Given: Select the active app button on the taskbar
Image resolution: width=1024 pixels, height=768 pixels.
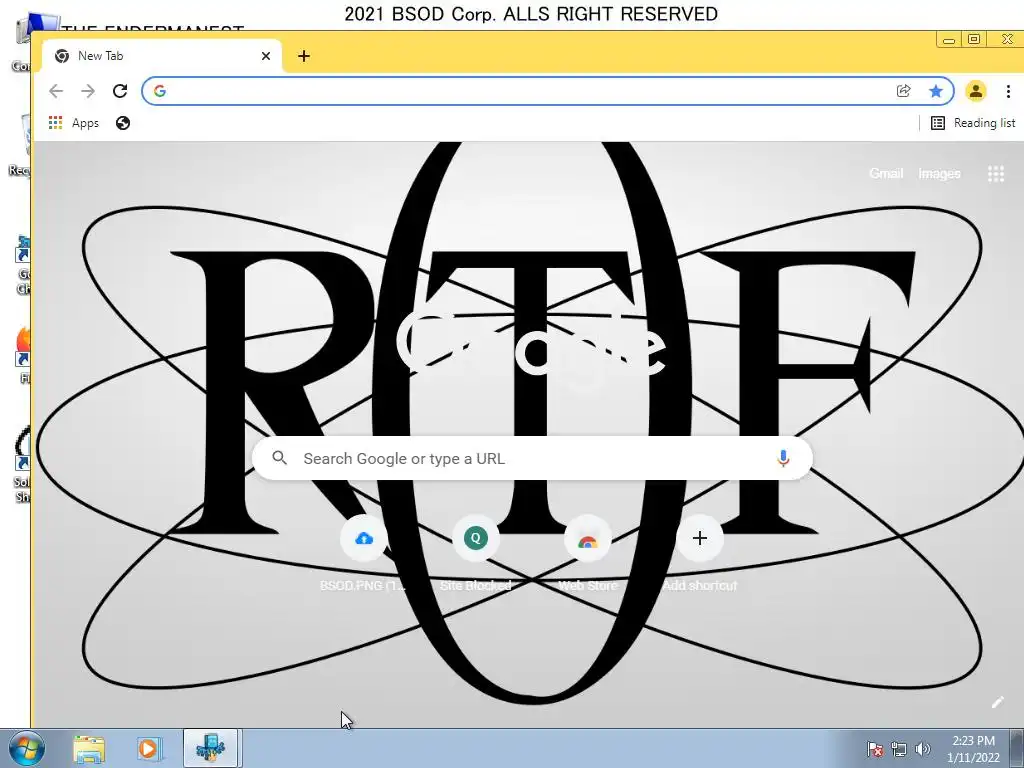Looking at the screenshot, I should click(x=210, y=748).
